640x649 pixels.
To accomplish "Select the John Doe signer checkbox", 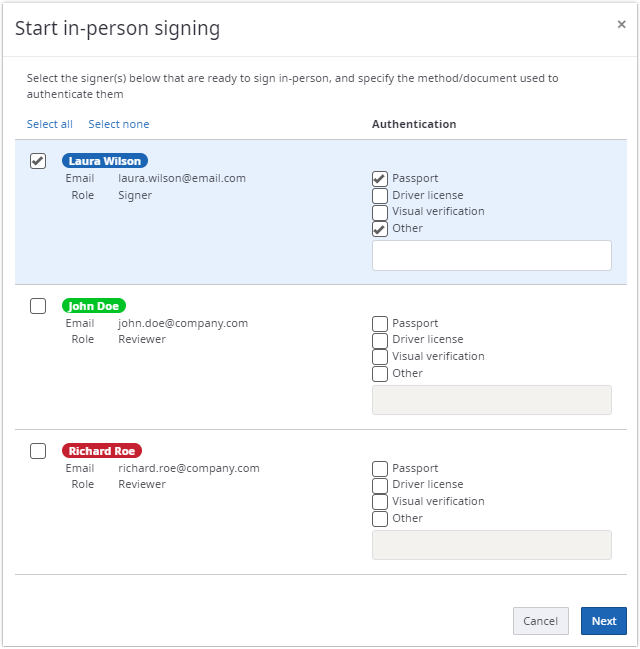I will pos(38,306).
